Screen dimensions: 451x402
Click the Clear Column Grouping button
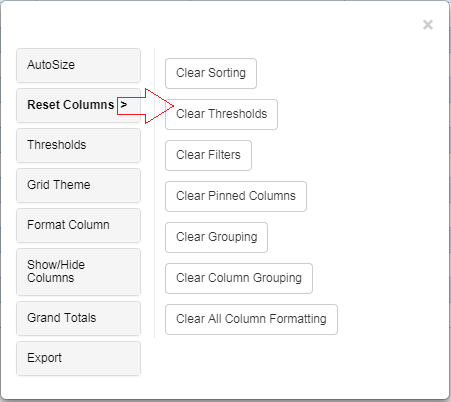coord(239,278)
